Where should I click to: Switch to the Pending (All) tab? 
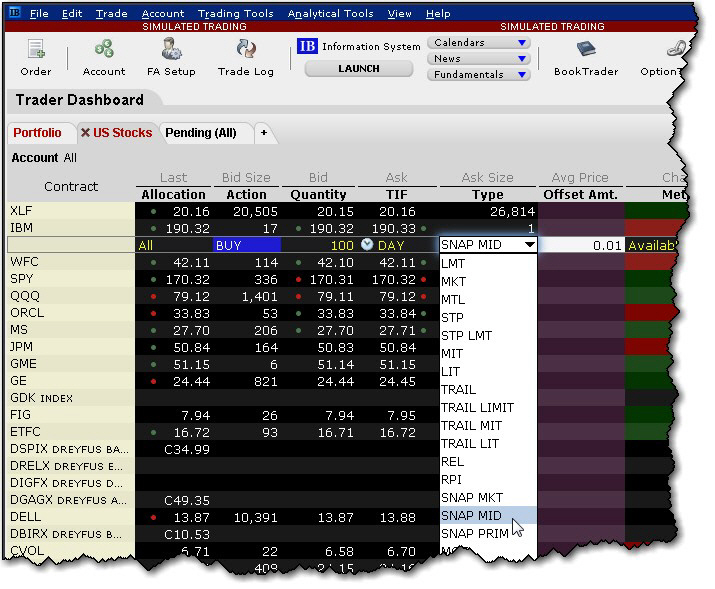pyautogui.click(x=201, y=133)
